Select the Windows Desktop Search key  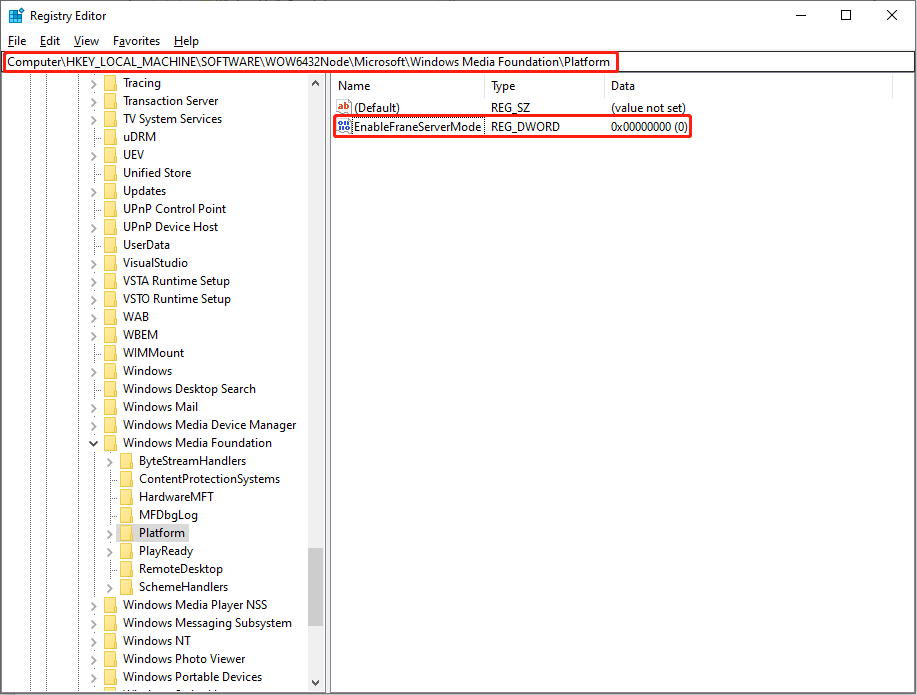(x=189, y=389)
